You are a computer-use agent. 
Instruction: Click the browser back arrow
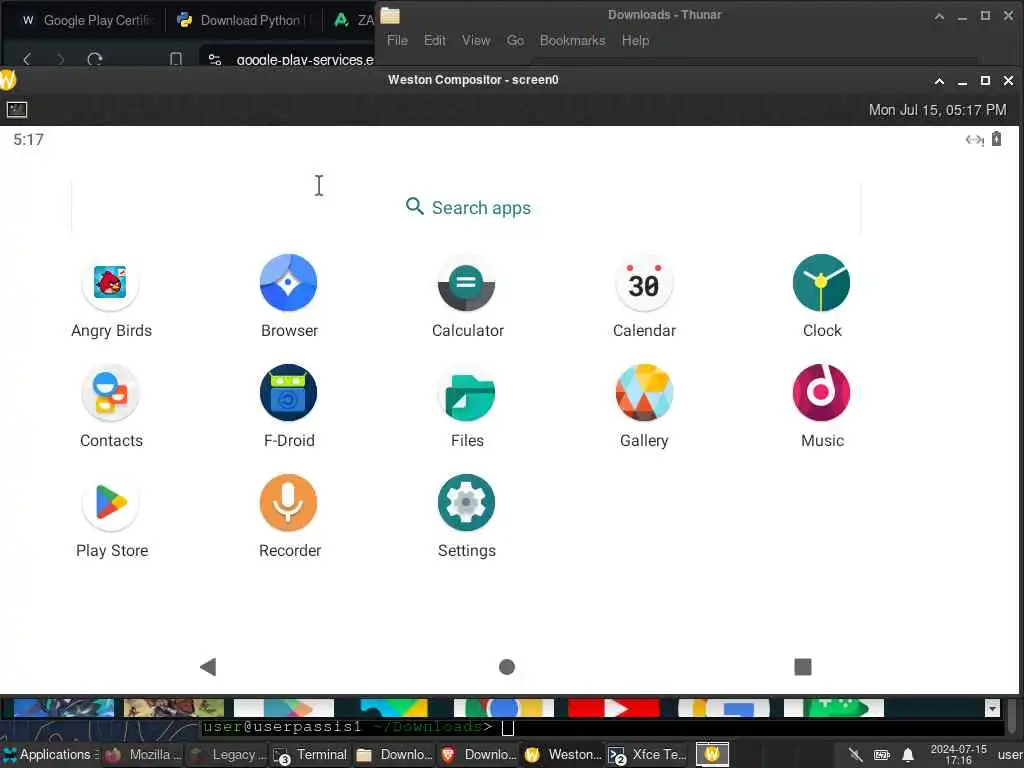coord(27,59)
